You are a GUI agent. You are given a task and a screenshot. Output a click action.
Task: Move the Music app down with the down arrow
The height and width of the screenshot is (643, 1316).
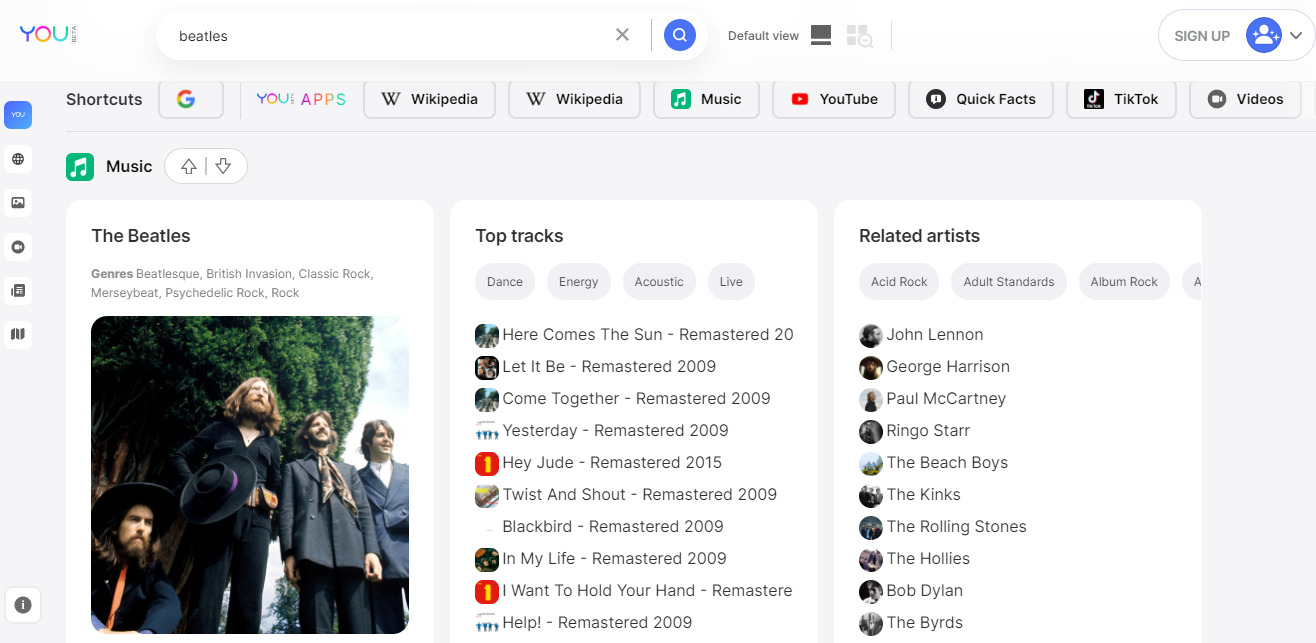(x=223, y=167)
